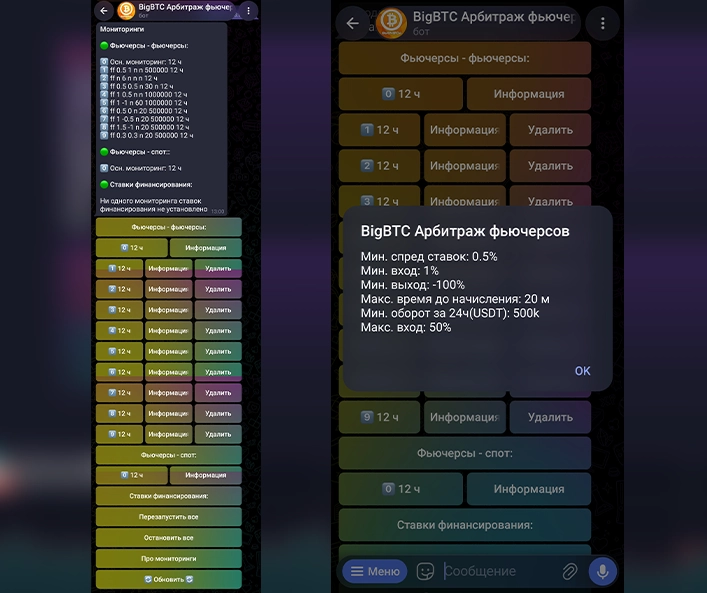Open Информация for monitoring 2 in the right phone
The image size is (707, 593).
tap(465, 166)
